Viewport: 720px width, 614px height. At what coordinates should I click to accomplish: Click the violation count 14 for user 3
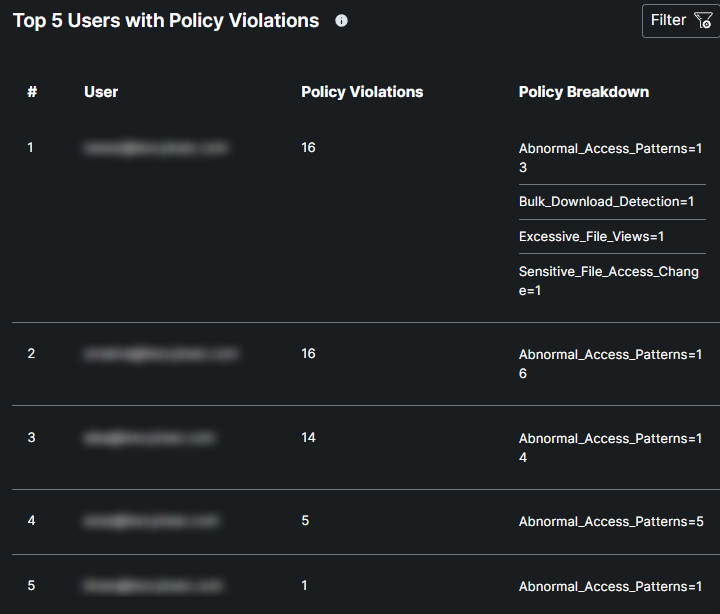click(308, 438)
